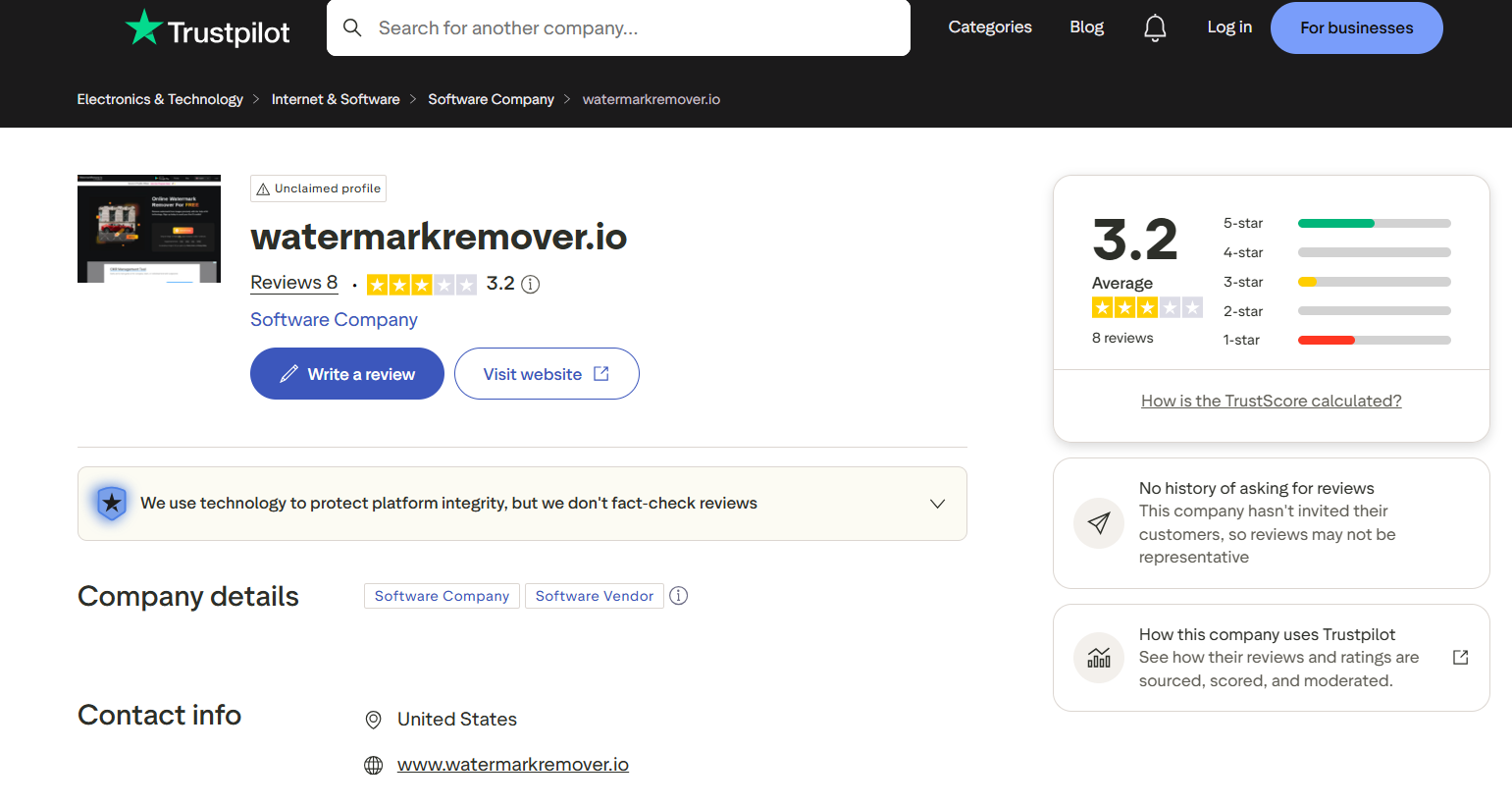Go to Software Company breadcrumb
Image resolution: width=1512 pixels, height=806 pixels.
pos(492,99)
